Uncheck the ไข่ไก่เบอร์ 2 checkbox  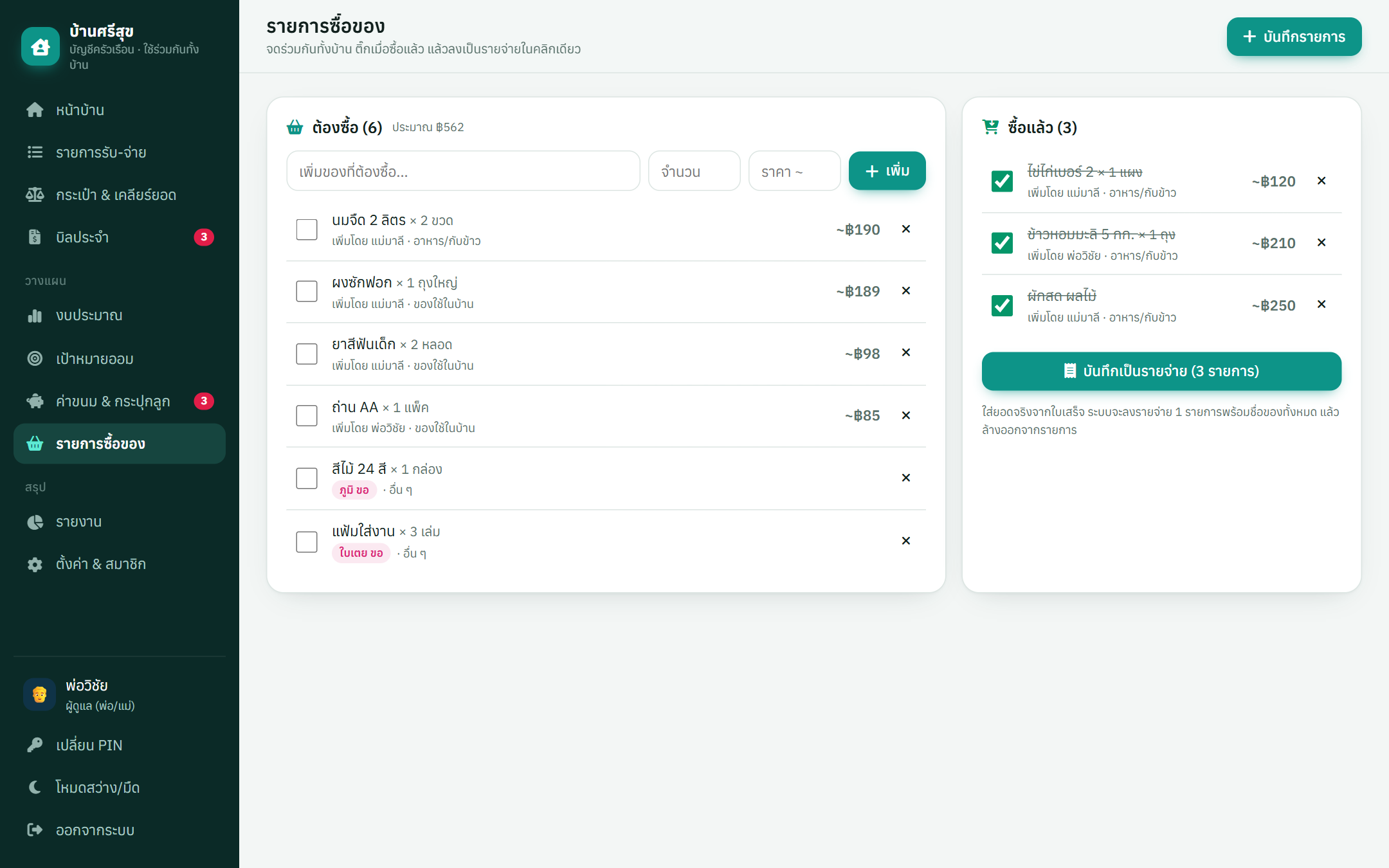pyautogui.click(x=1002, y=181)
